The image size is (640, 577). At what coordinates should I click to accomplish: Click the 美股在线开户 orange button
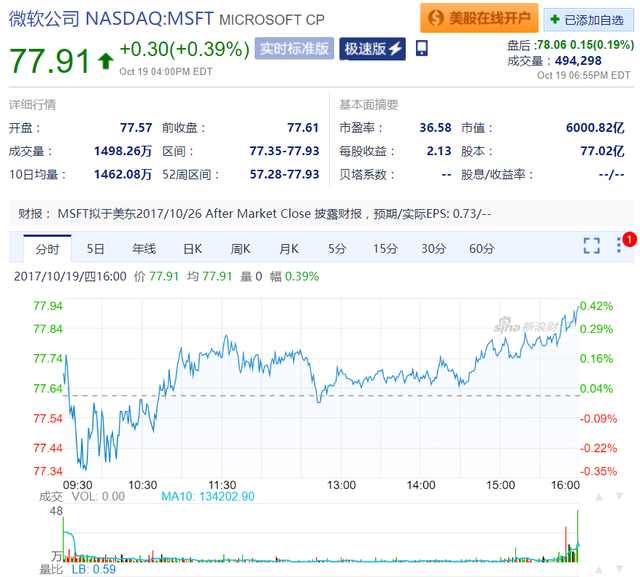tap(479, 18)
